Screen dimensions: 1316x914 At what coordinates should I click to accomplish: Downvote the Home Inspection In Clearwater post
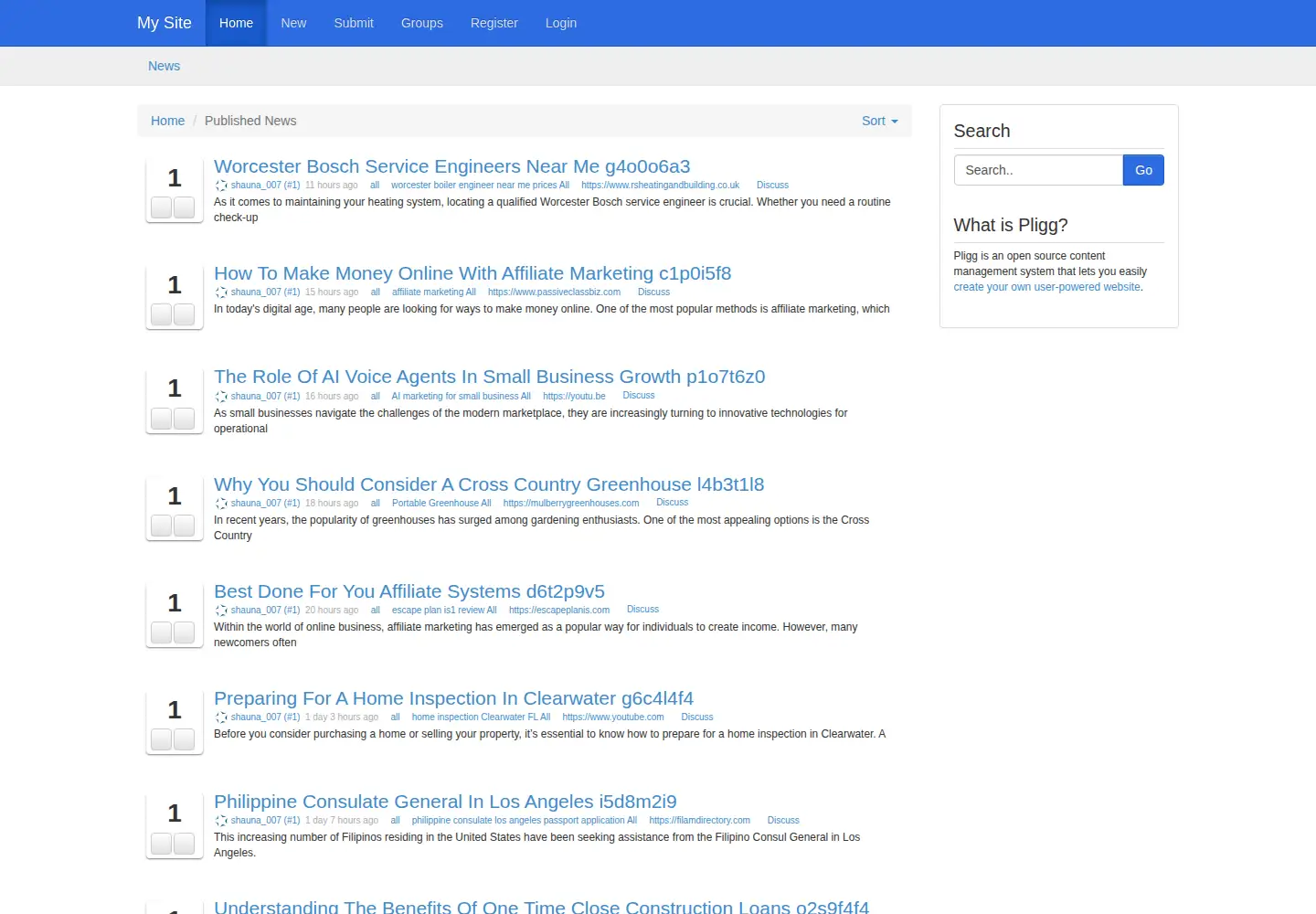[x=185, y=739]
